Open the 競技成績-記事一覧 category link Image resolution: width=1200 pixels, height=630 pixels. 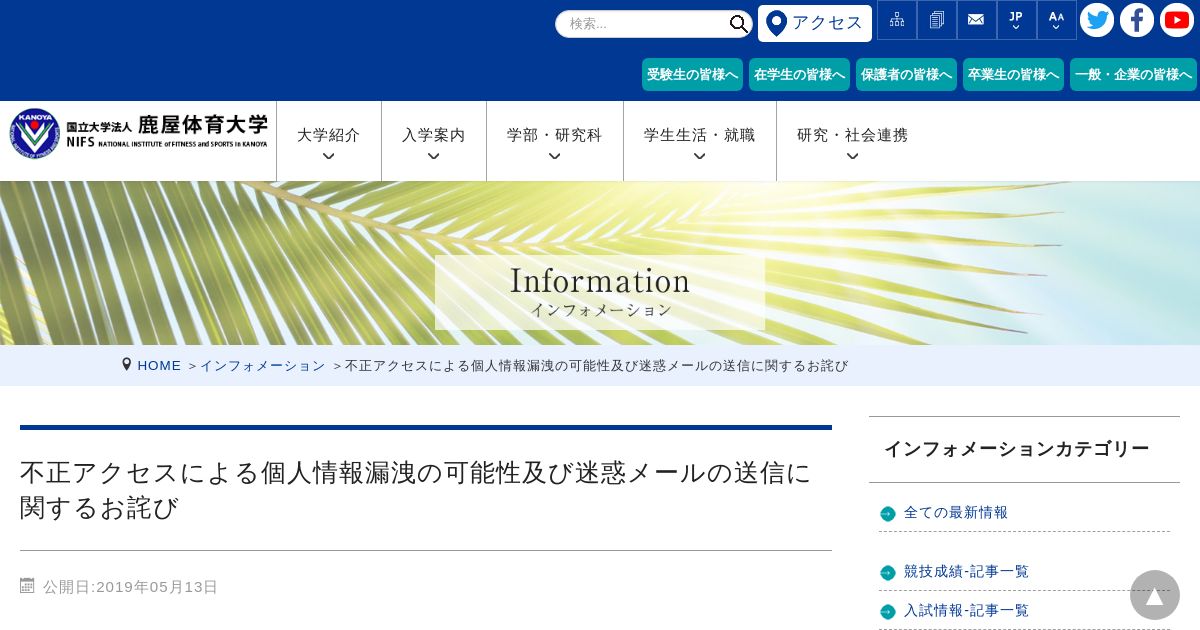(x=966, y=572)
